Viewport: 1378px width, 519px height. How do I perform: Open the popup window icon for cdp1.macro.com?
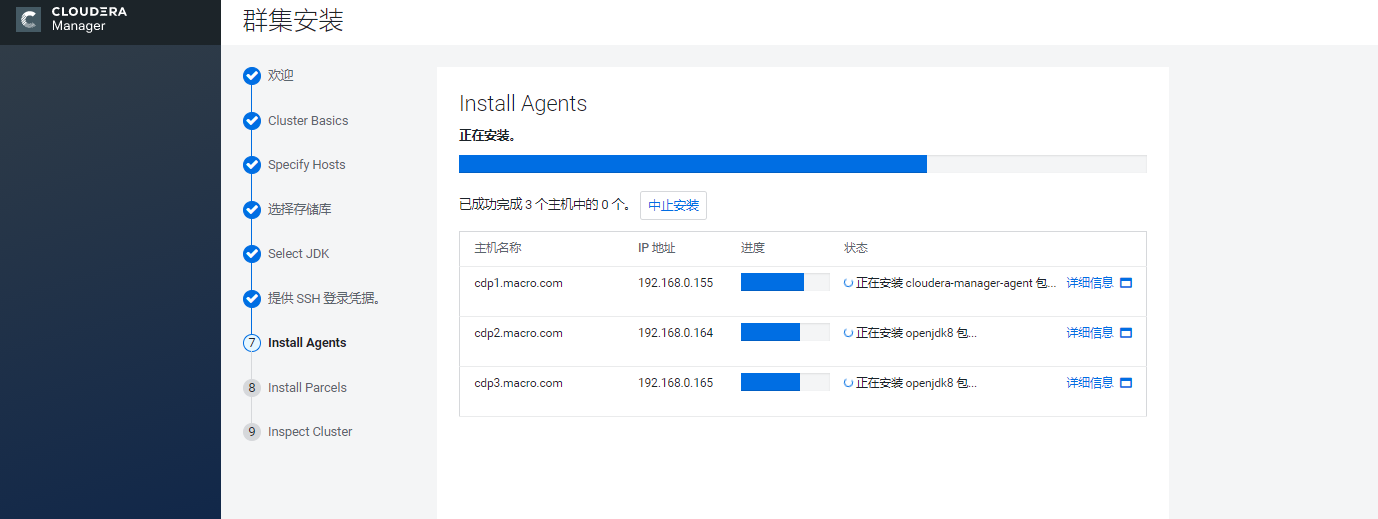1126,283
